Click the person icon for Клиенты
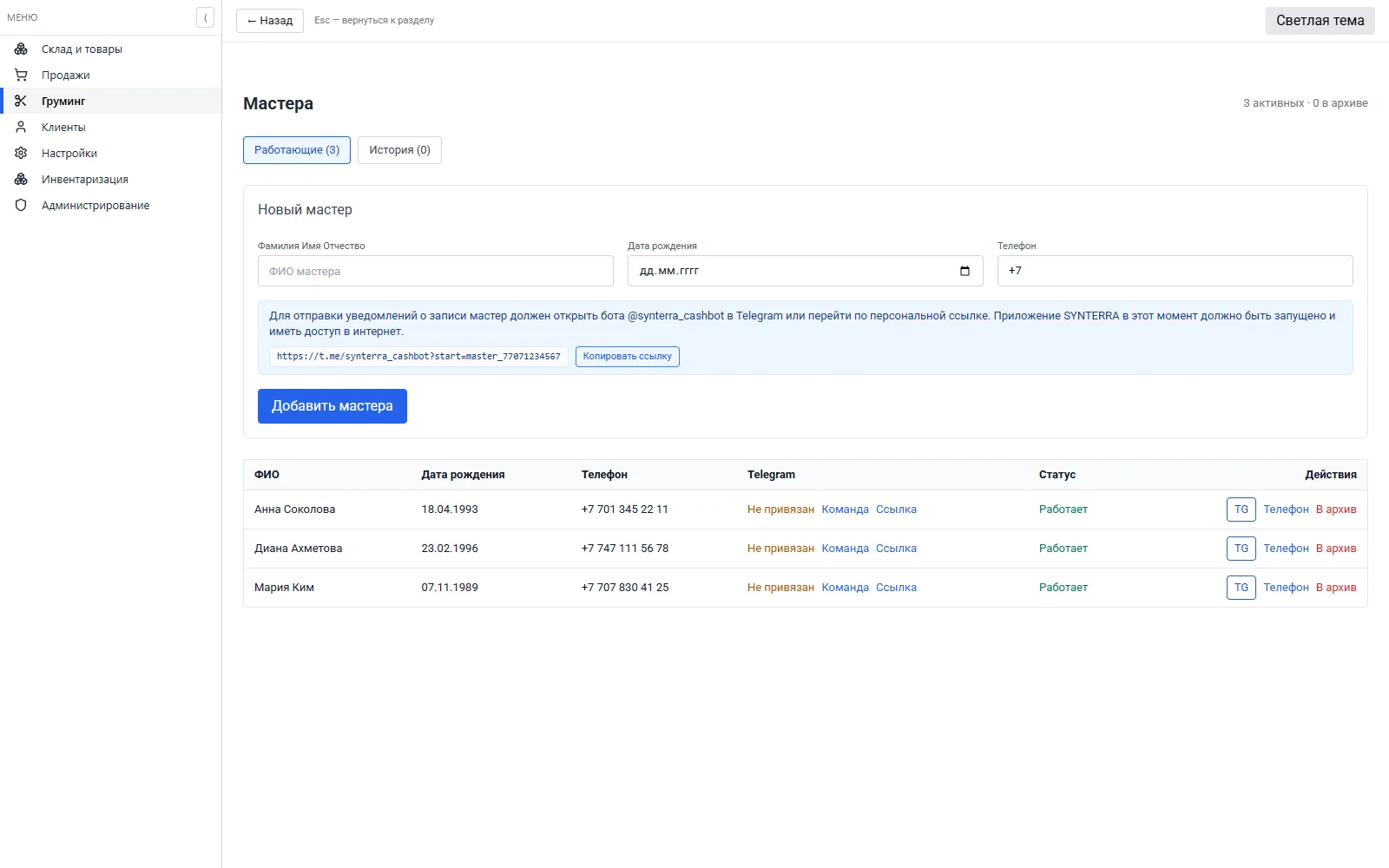 coord(21,127)
